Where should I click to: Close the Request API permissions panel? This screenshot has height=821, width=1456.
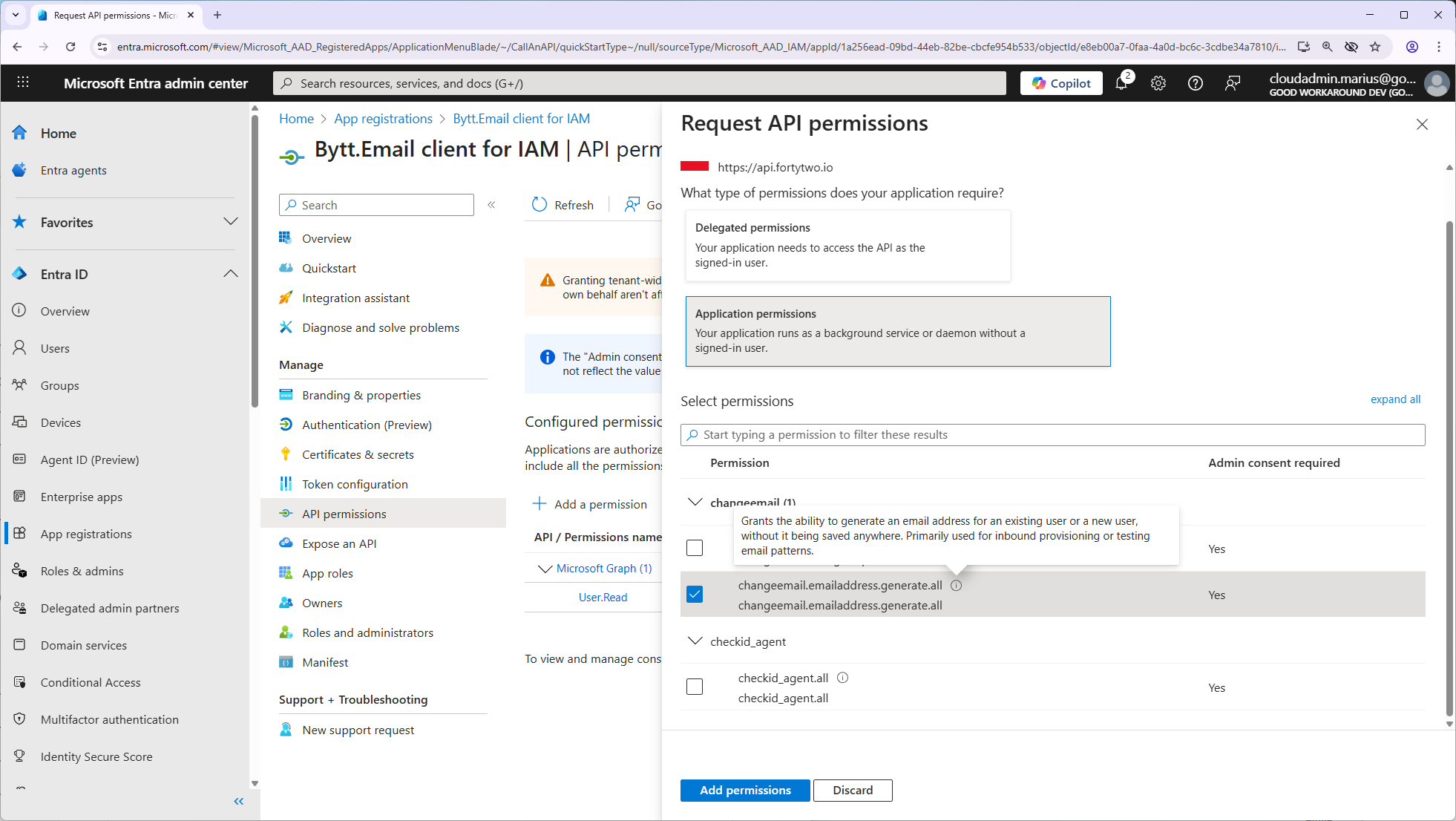click(x=1421, y=125)
